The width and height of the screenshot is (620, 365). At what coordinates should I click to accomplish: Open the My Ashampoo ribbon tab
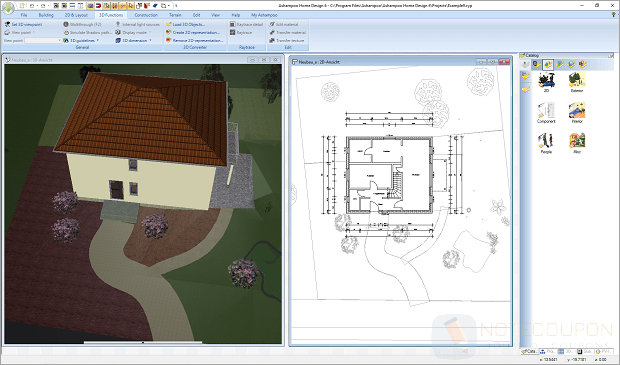264,15
